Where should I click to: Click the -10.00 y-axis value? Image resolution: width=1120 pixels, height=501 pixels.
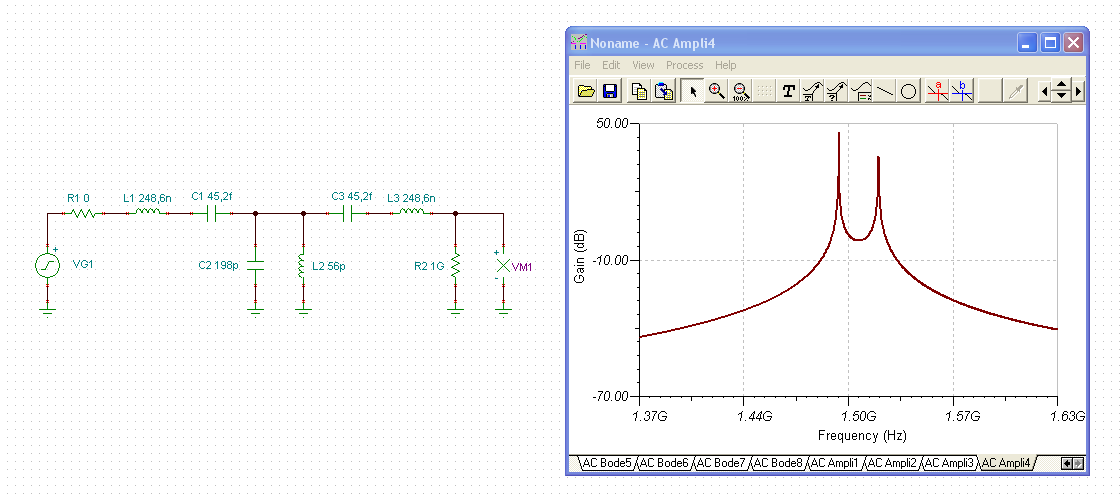click(x=609, y=259)
